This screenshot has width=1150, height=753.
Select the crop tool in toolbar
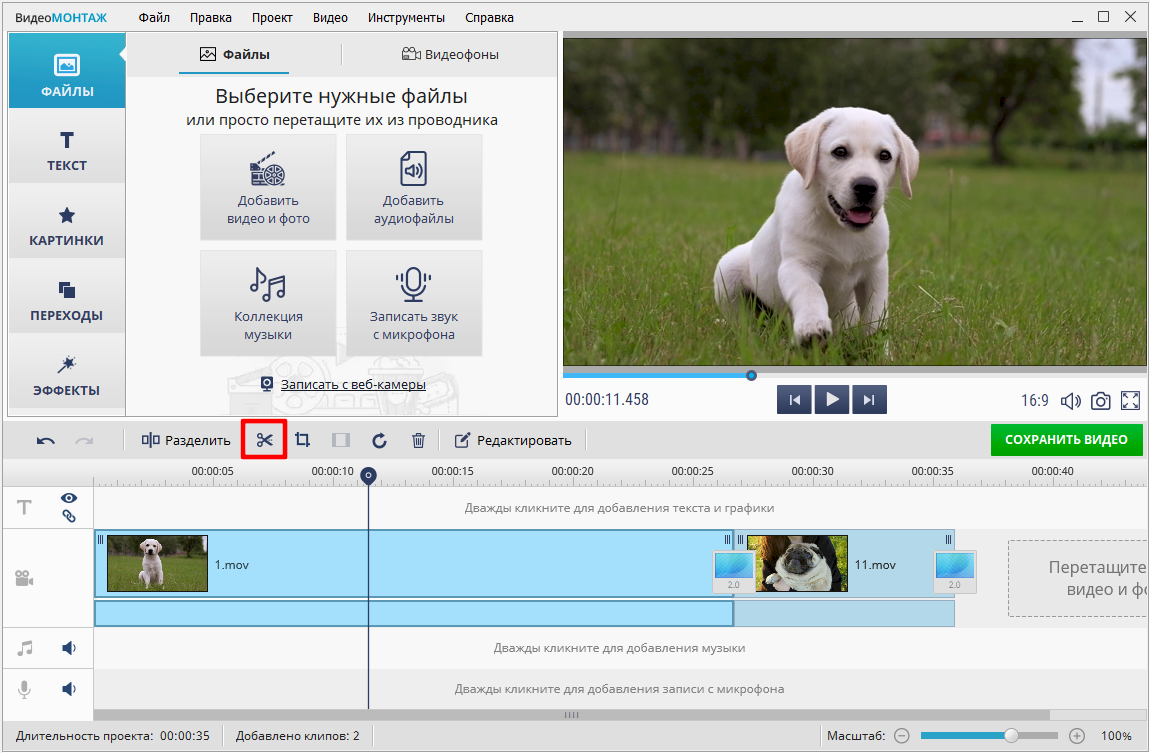(302, 440)
